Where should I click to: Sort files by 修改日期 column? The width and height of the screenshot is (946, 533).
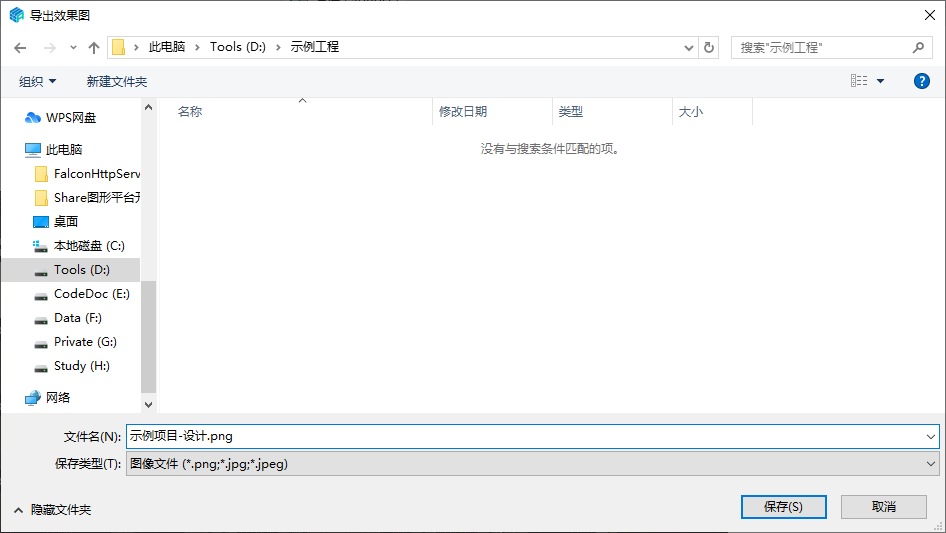(x=464, y=112)
